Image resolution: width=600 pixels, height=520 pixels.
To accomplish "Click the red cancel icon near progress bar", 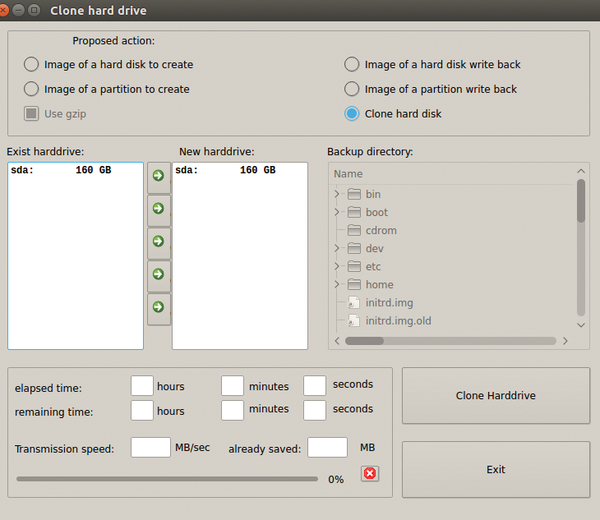I will 370,473.
